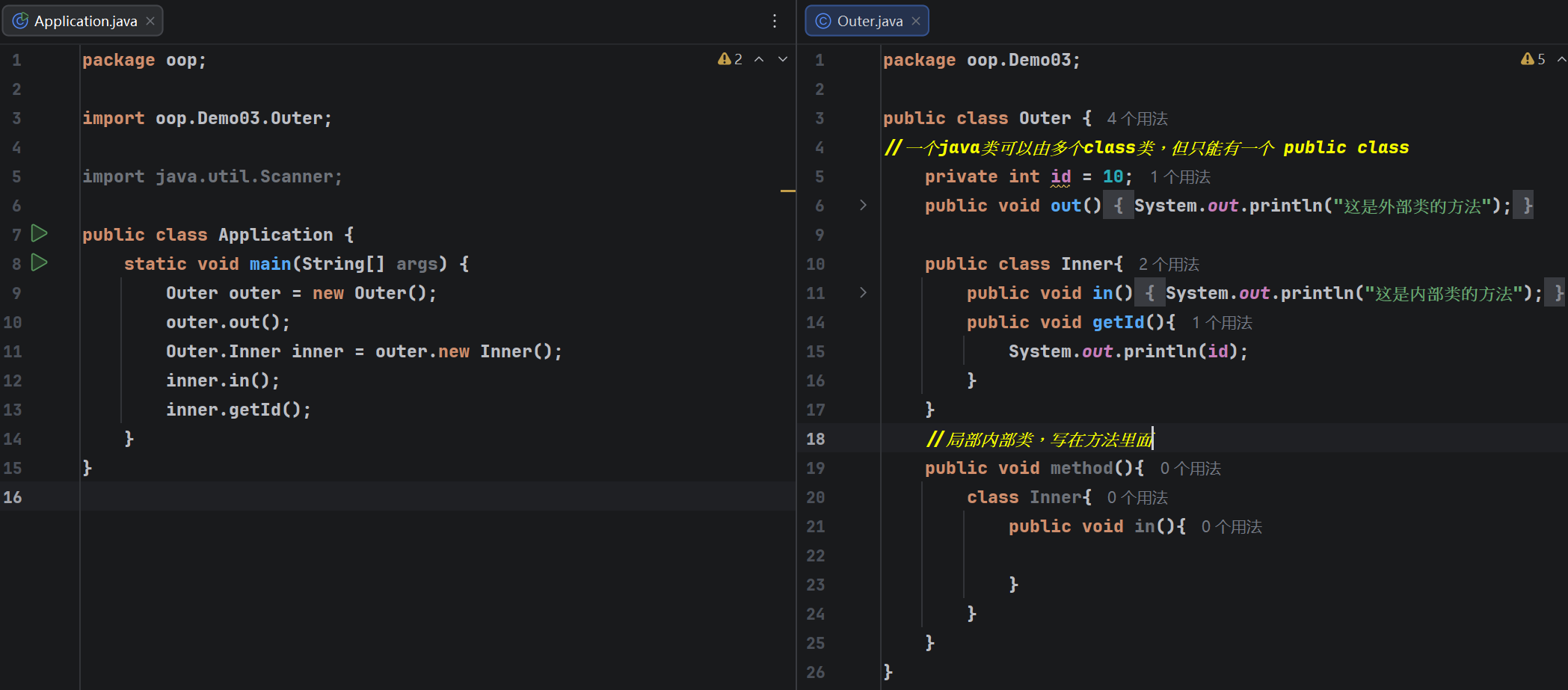Click the "method" name on line 19

click(x=1081, y=468)
